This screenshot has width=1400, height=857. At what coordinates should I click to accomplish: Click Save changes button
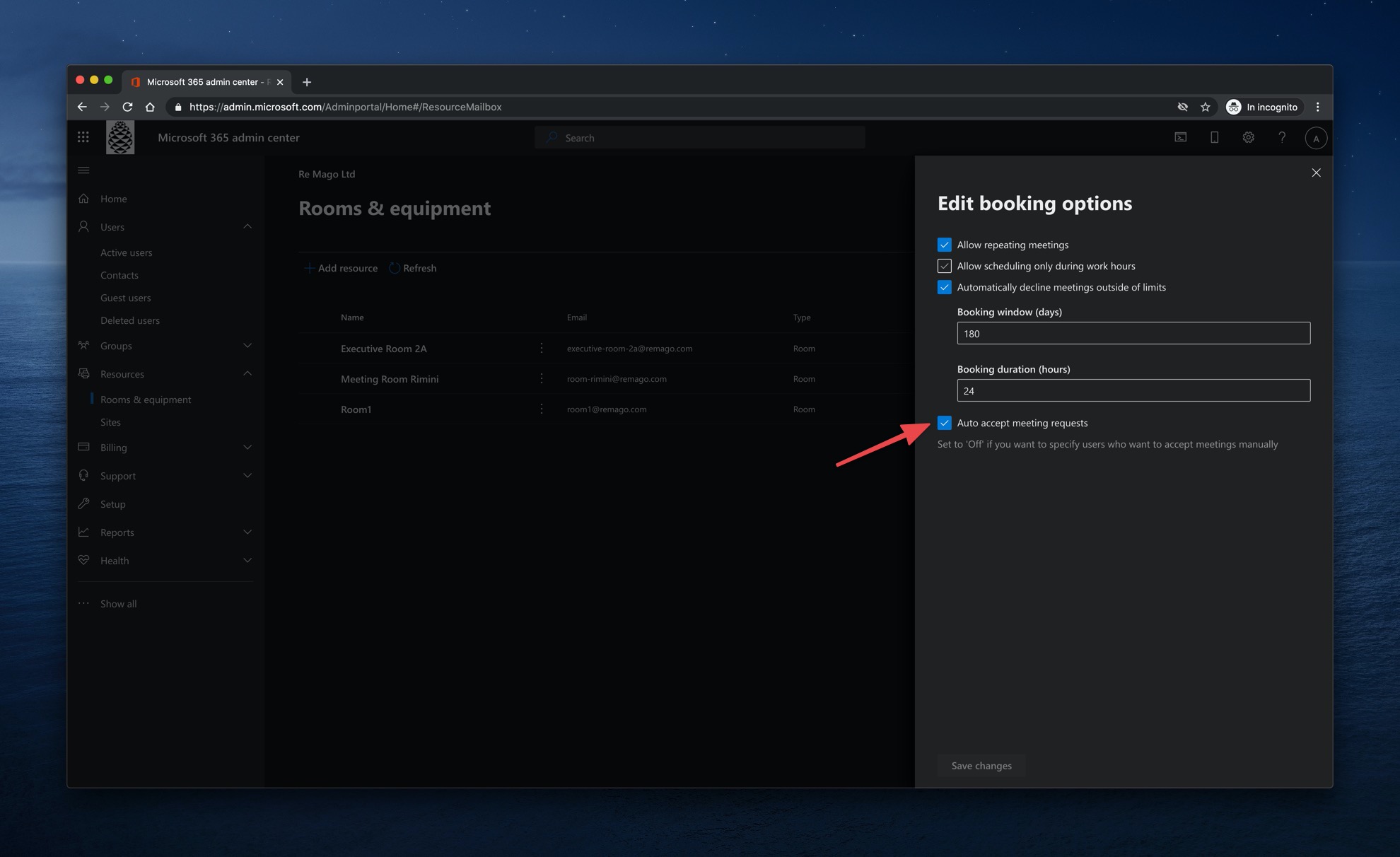[x=981, y=766]
